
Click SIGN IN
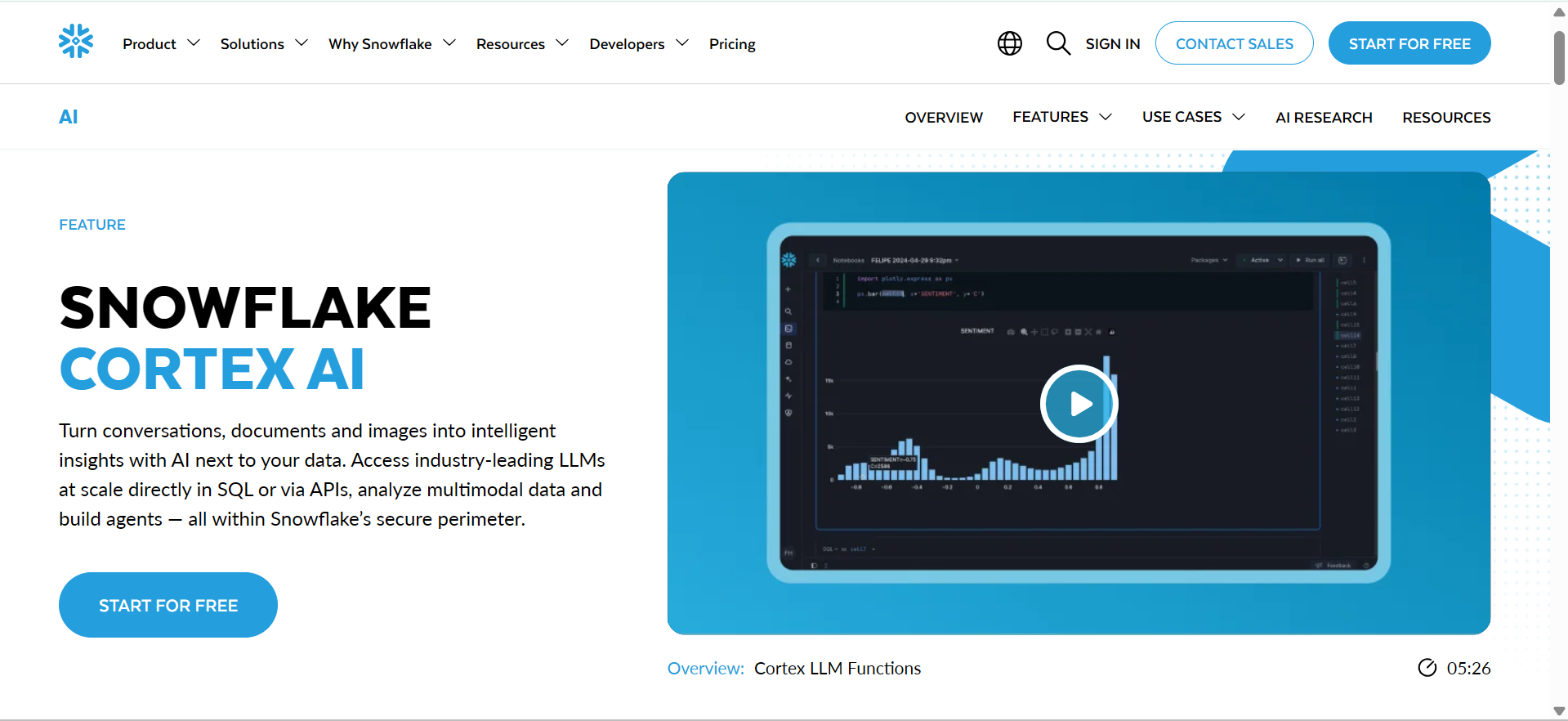tap(1113, 44)
